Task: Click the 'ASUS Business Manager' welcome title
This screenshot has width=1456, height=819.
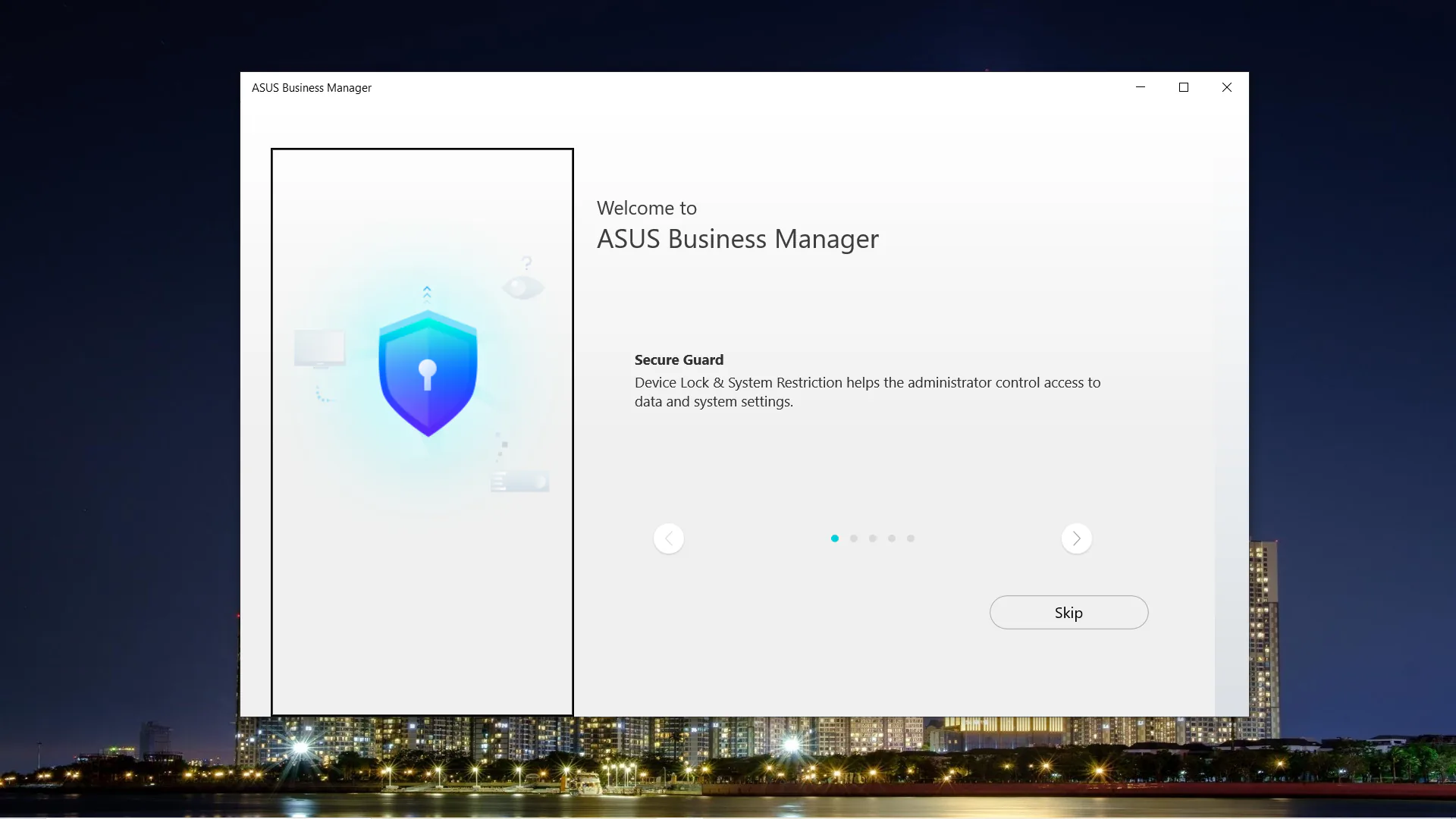Action: [737, 239]
